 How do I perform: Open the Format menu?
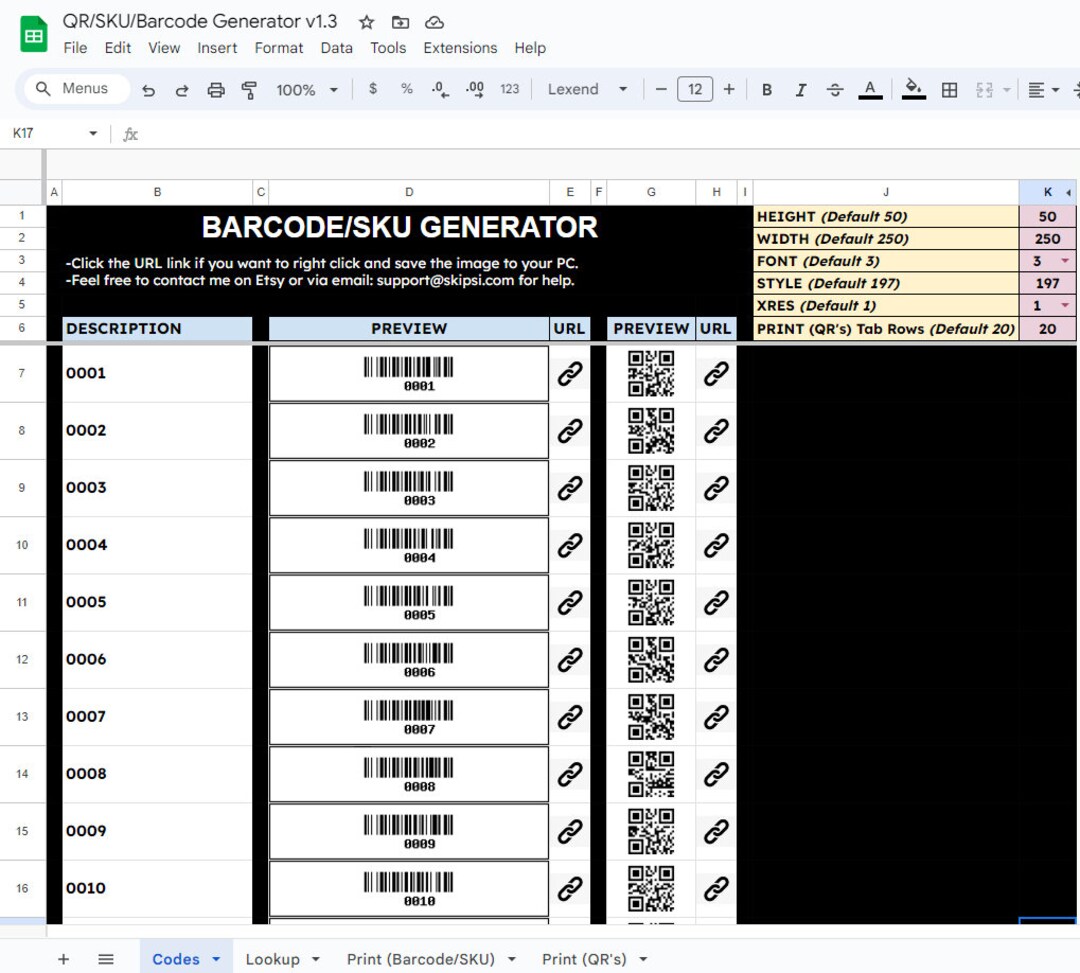pos(278,48)
